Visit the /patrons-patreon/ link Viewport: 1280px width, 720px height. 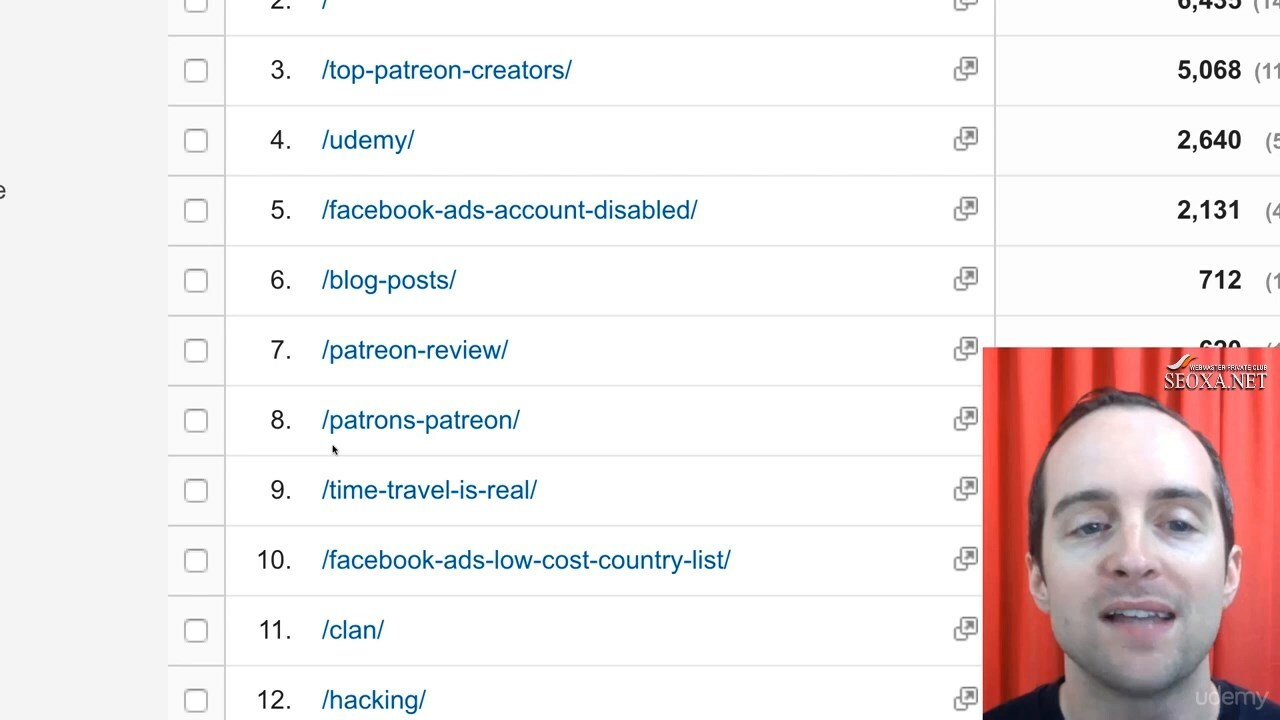(421, 420)
